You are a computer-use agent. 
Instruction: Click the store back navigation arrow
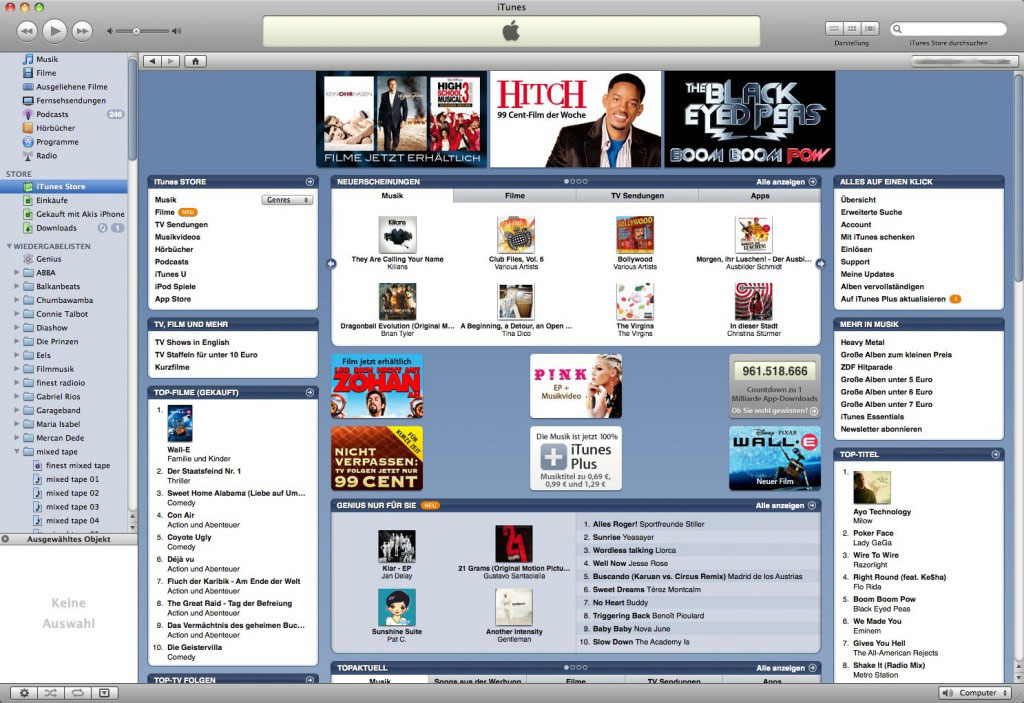click(152, 61)
